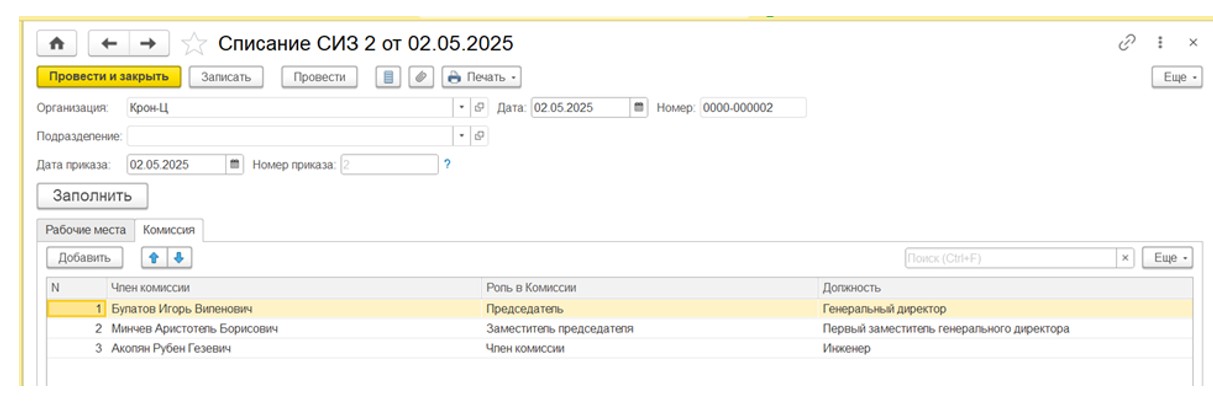Click the Заполнить button

point(92,195)
